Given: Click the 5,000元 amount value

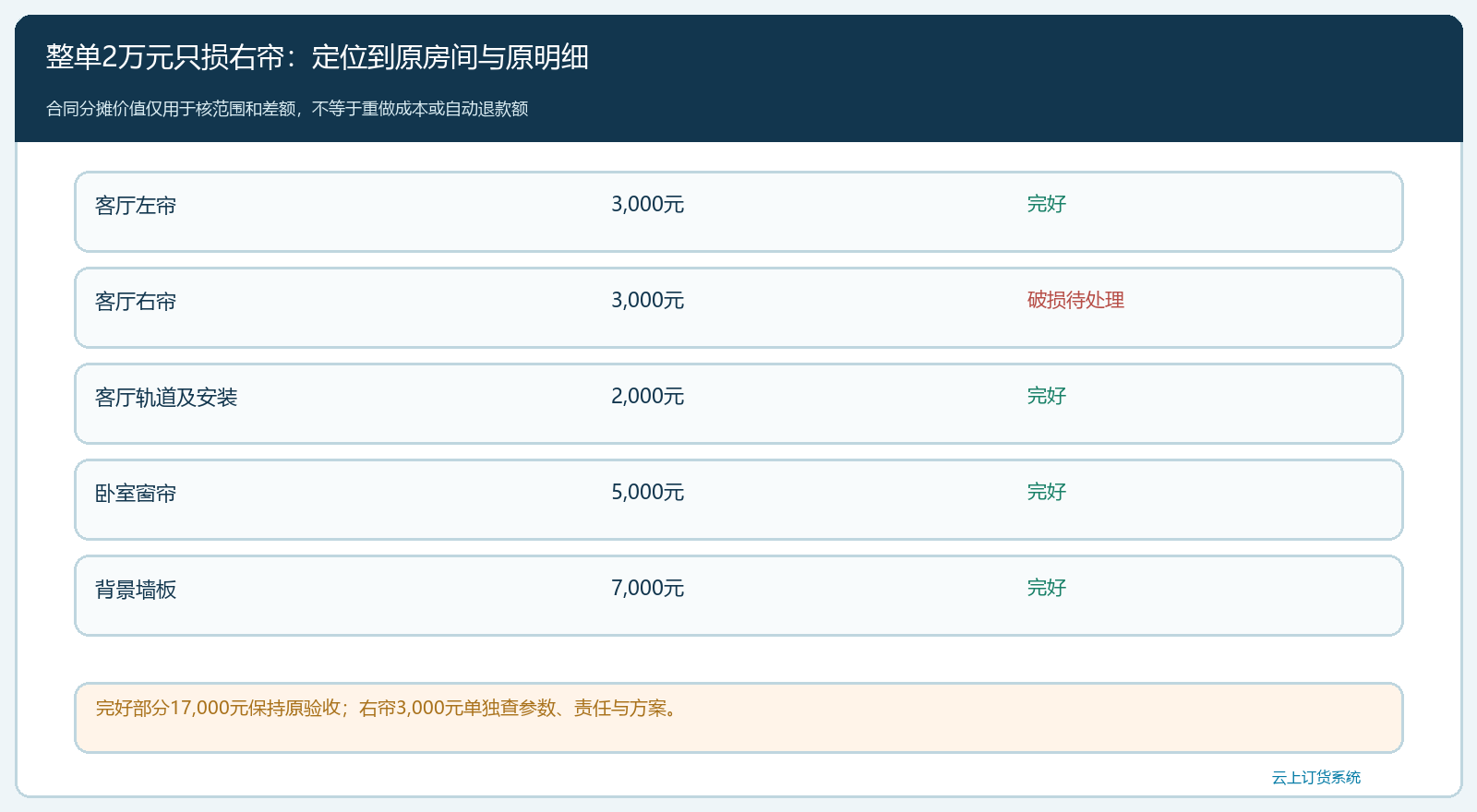Looking at the screenshot, I should (x=647, y=492).
